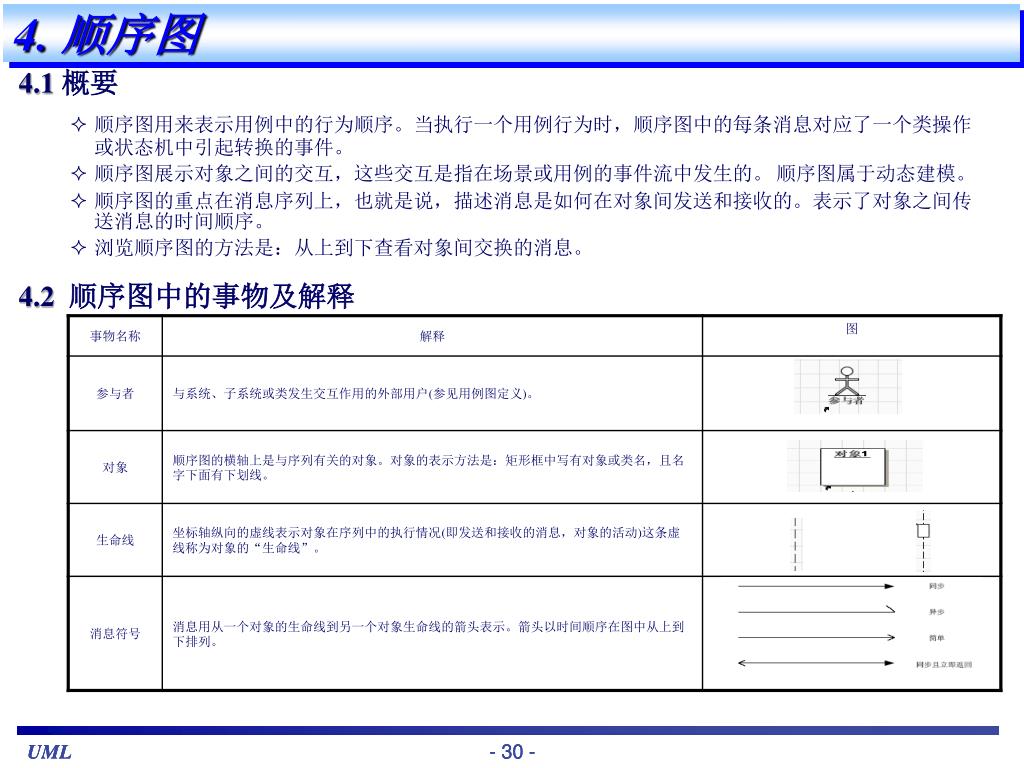Click the table header '事物名称'
Image resolution: width=1024 pixels, height=768 pixels.
point(115,336)
